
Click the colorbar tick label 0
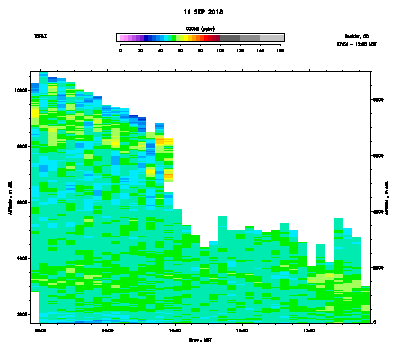(120, 50)
